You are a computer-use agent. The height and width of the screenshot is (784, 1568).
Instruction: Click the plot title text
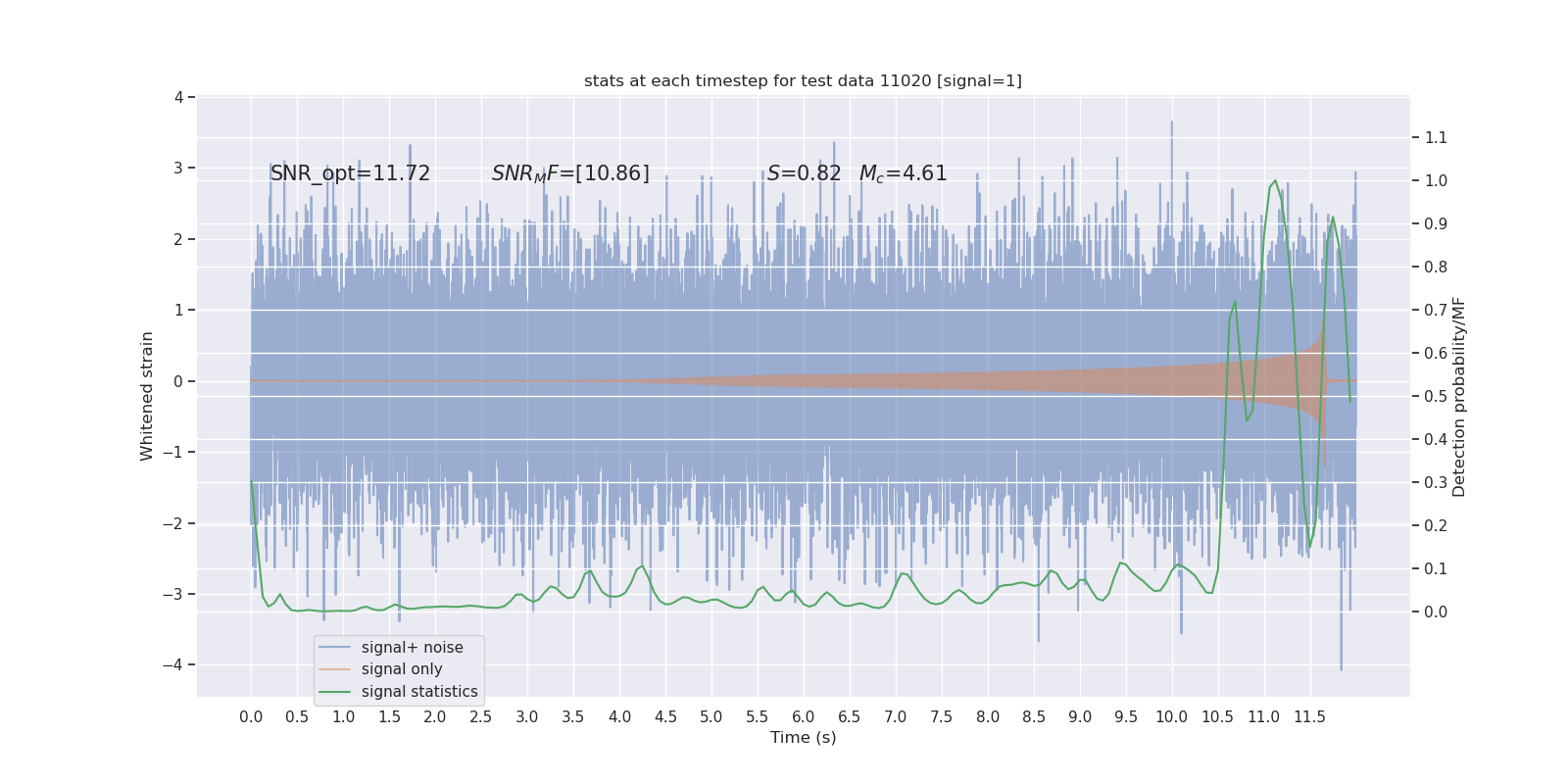tap(803, 80)
